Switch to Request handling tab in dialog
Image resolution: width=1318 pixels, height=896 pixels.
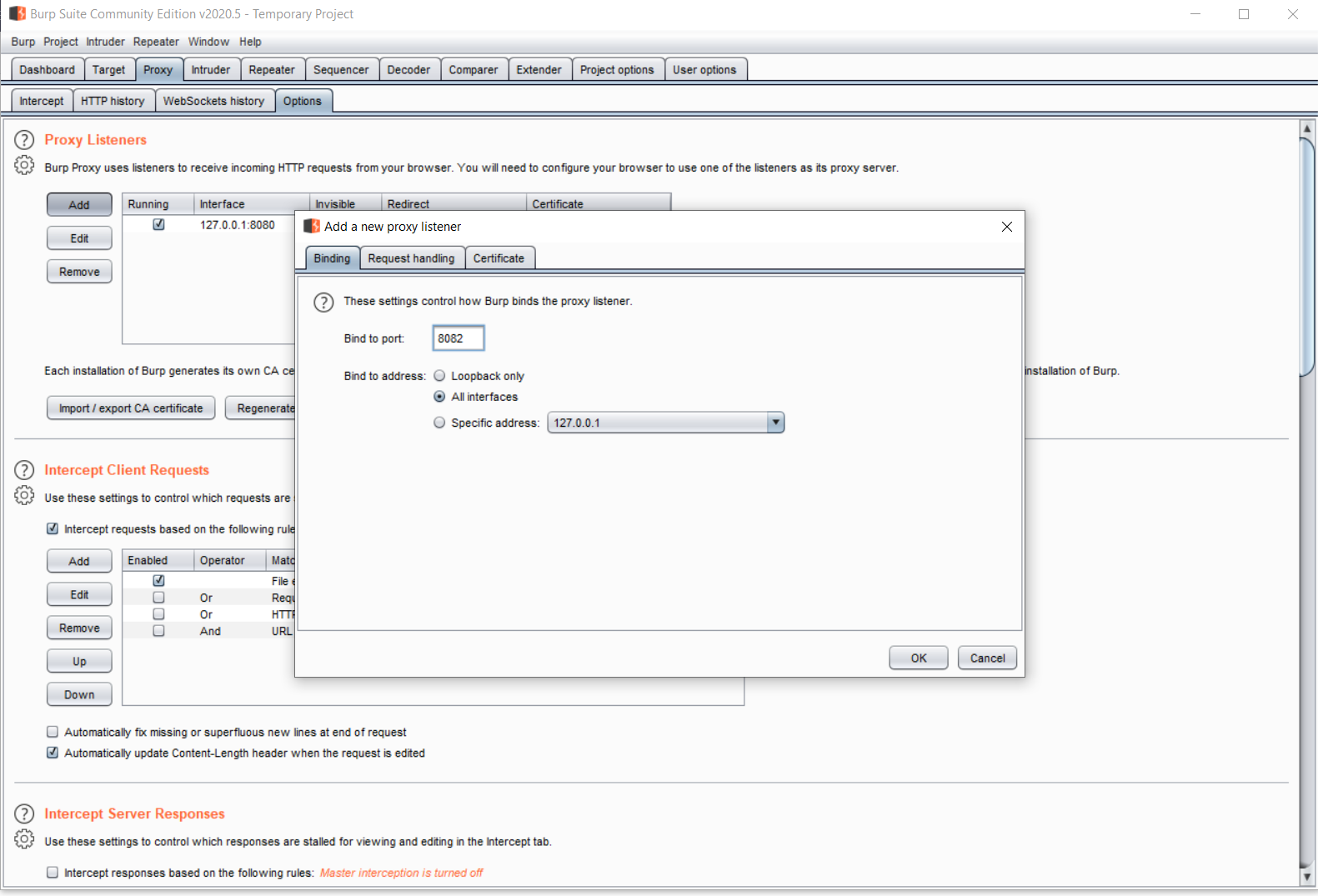point(411,258)
